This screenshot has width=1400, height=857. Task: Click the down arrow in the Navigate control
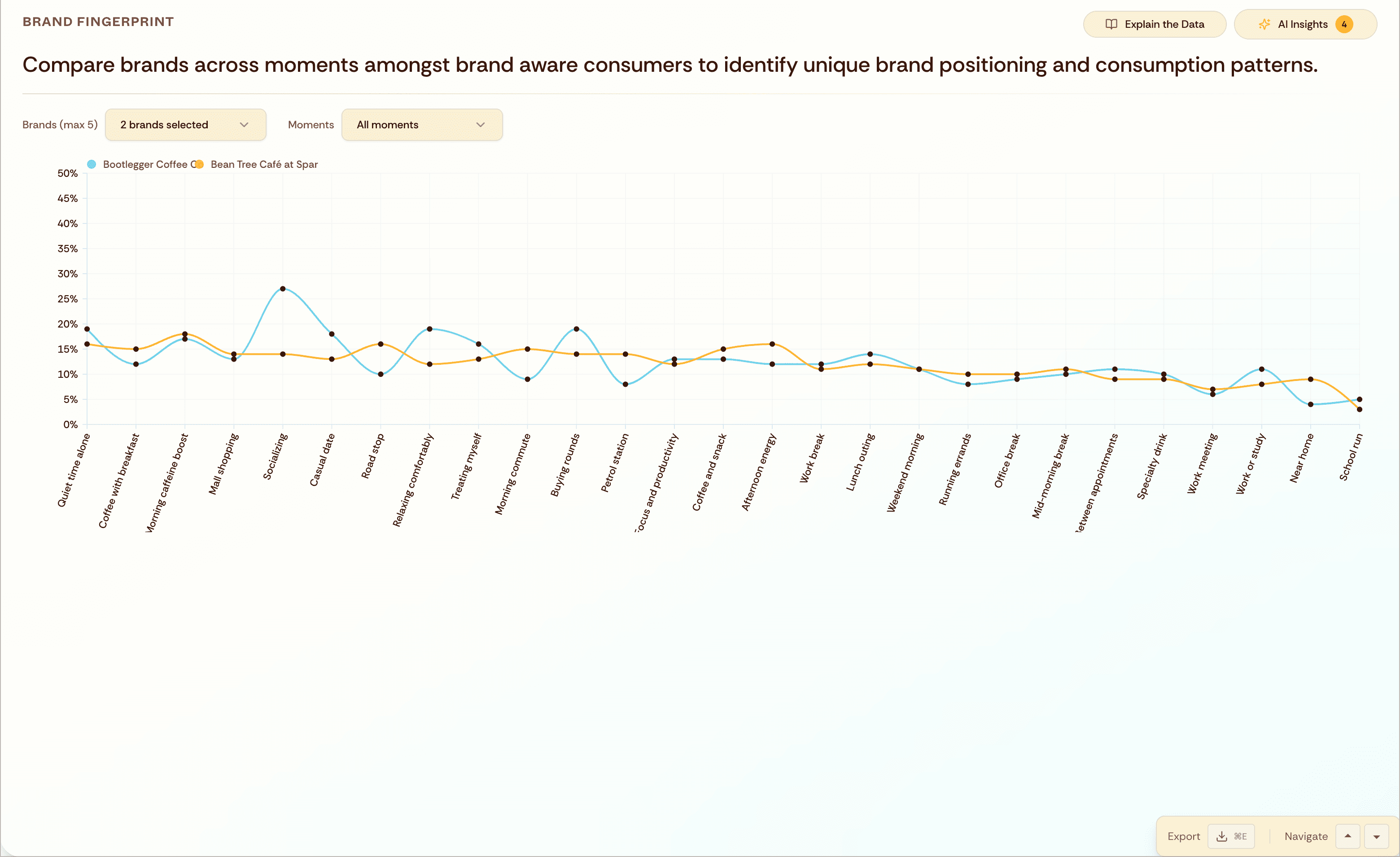(x=1378, y=836)
